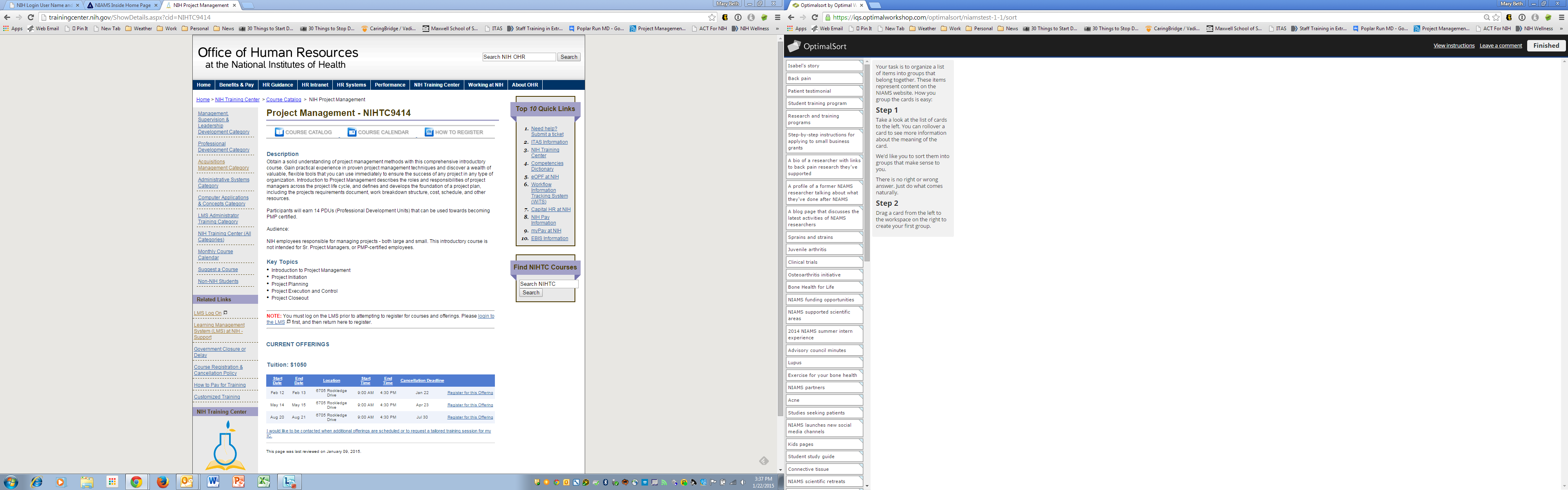The height and width of the screenshot is (490, 1568).
Task: Open PowerPoint from the taskbar
Action: click(238, 482)
